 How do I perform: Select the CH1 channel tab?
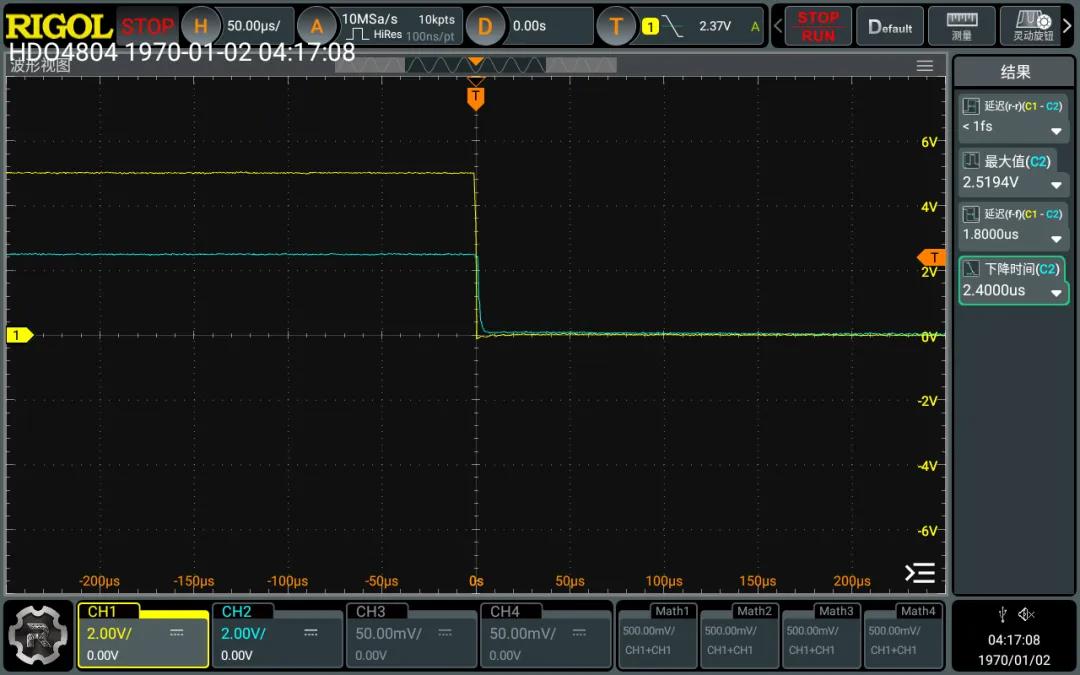(x=102, y=612)
